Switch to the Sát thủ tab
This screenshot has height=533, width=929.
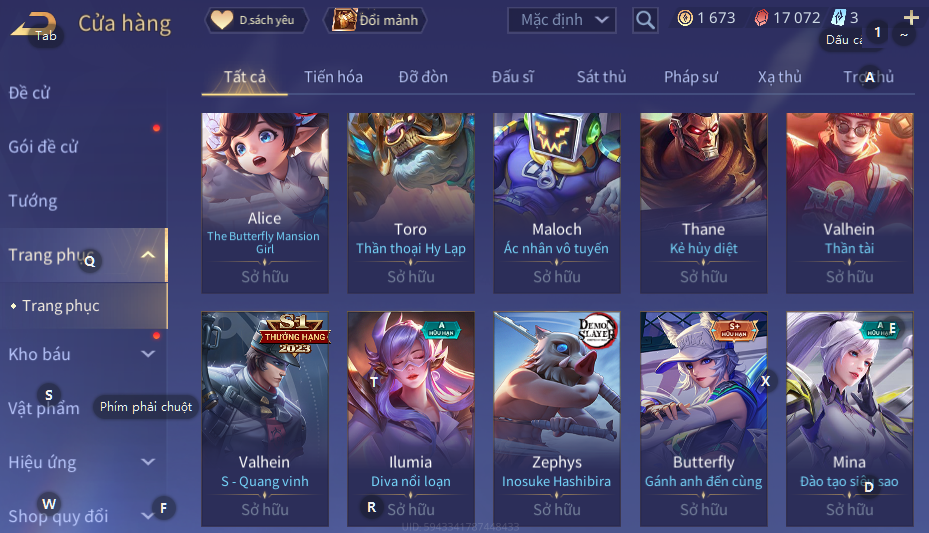pos(601,77)
